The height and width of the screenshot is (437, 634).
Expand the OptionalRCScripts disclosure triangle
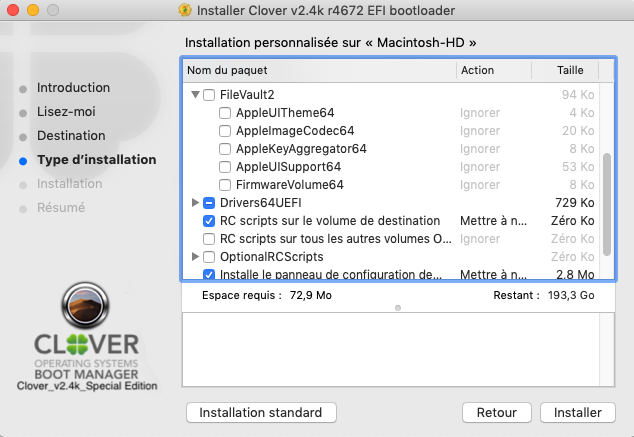[x=195, y=256]
